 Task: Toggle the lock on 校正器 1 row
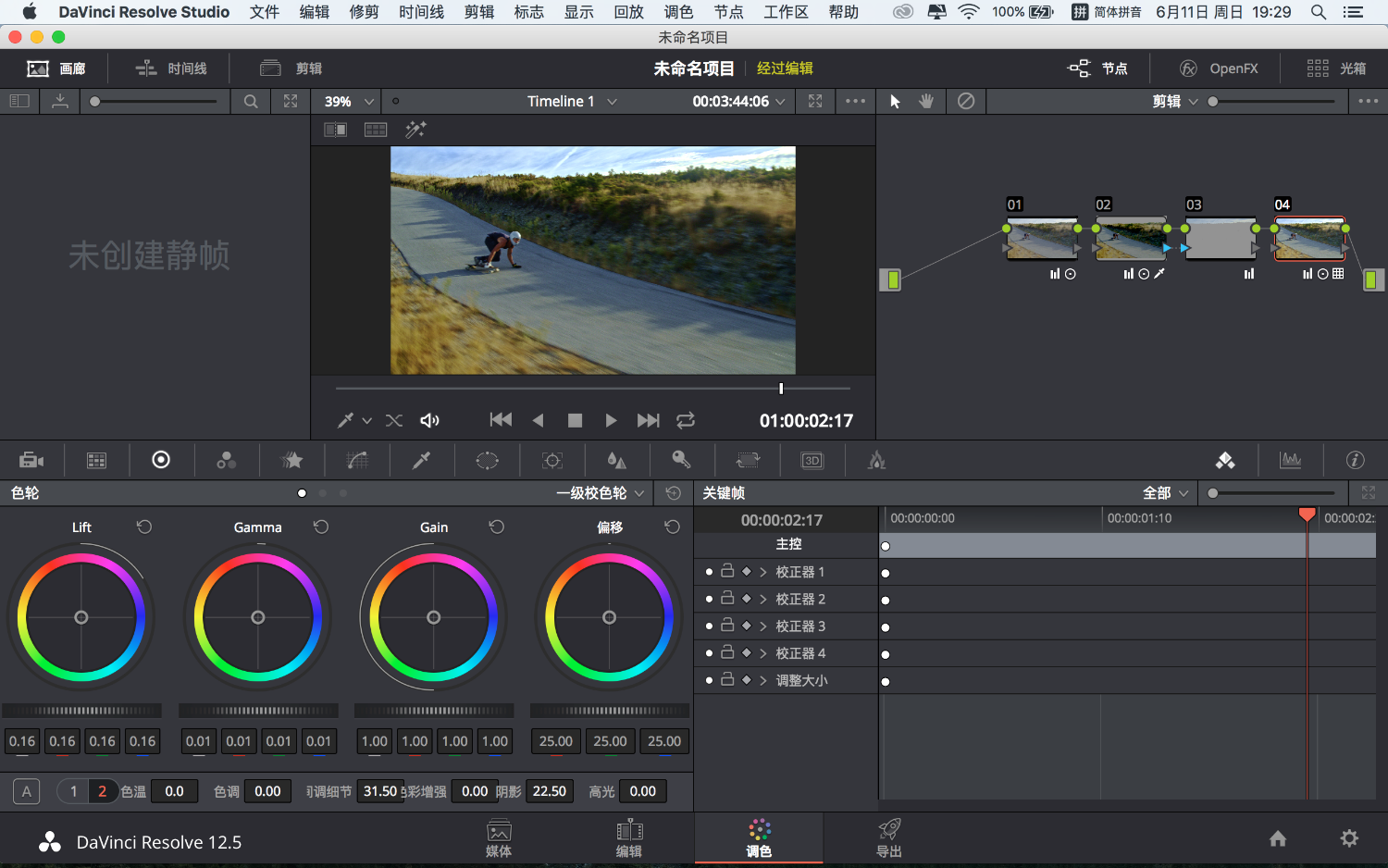point(727,571)
